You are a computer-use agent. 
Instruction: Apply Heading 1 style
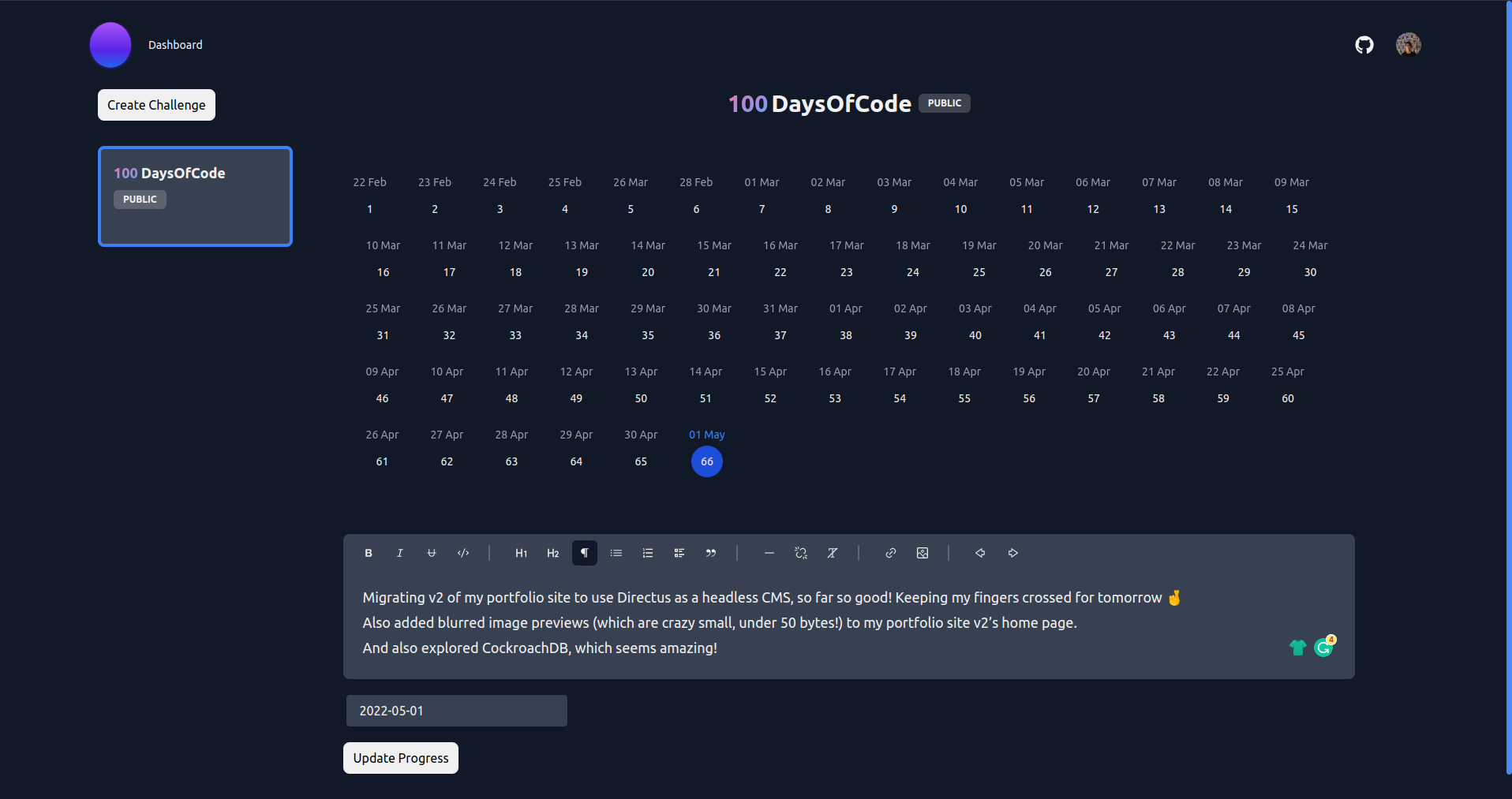pos(522,553)
